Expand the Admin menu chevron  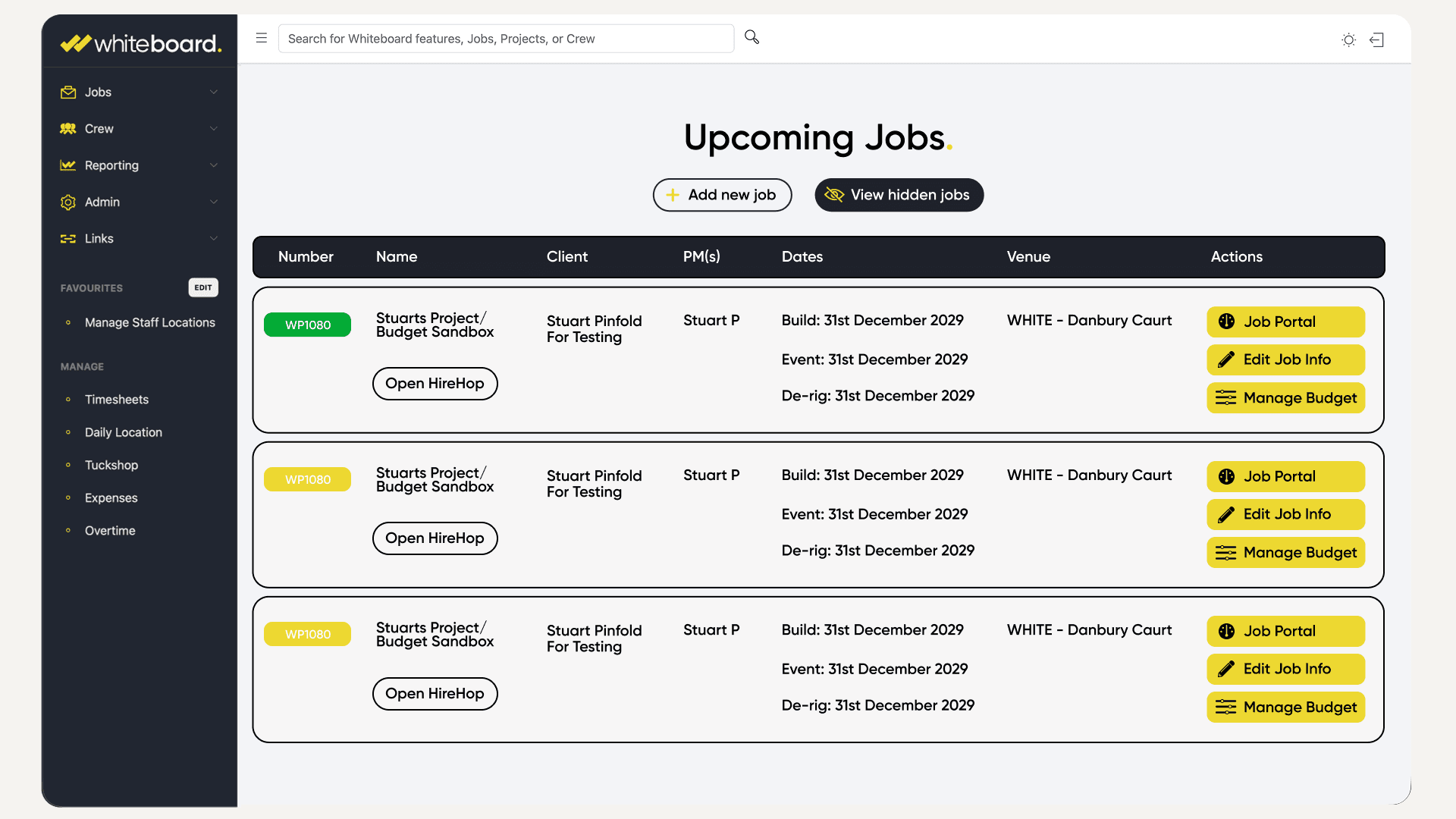214,202
